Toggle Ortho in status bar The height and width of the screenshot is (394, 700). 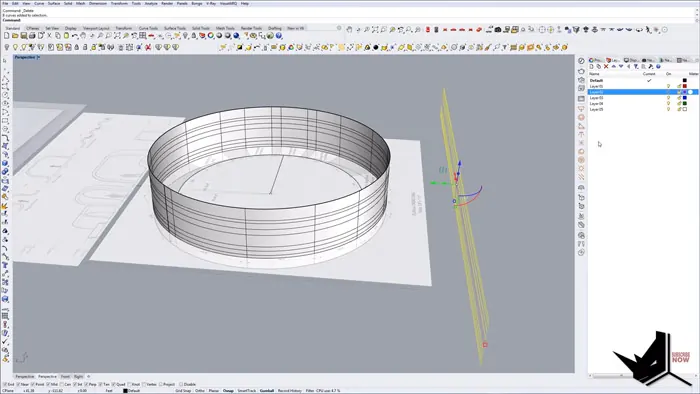click(200, 390)
